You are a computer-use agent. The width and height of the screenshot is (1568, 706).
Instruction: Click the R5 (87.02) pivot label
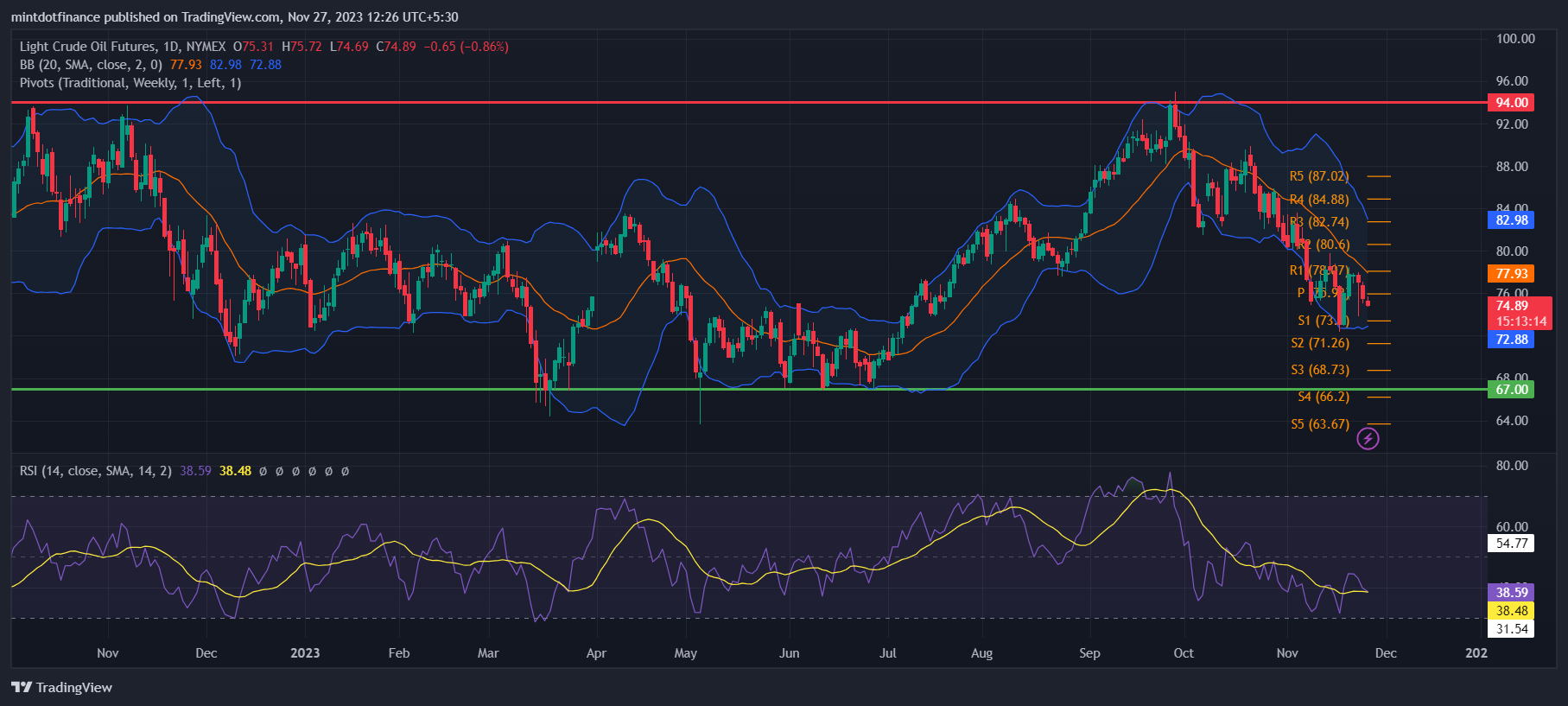click(x=1319, y=176)
